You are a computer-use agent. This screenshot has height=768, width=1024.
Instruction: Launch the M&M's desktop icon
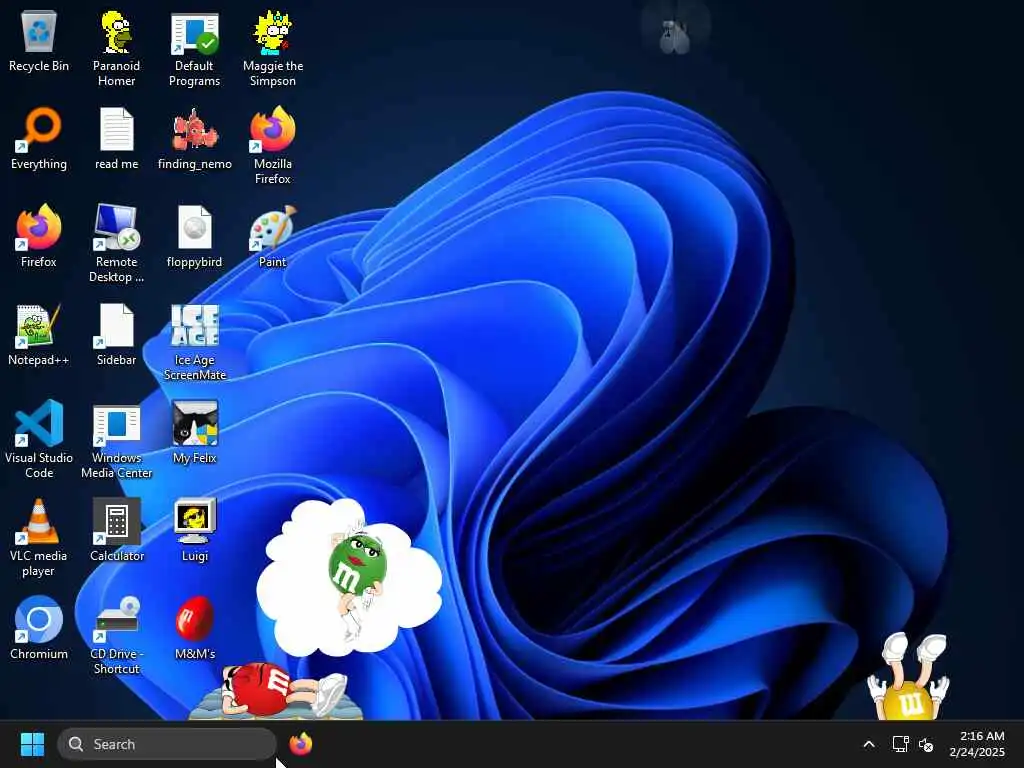click(195, 628)
